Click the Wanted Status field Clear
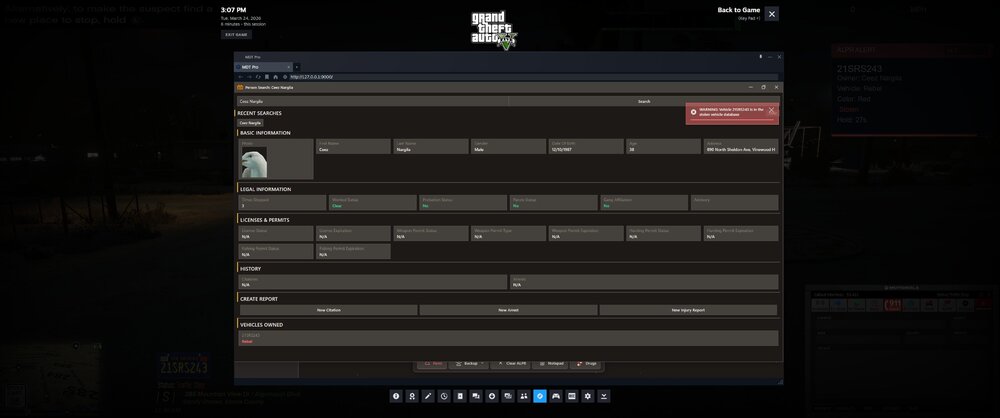Viewport: 1000px width, 418px height. pyautogui.click(x=373, y=203)
